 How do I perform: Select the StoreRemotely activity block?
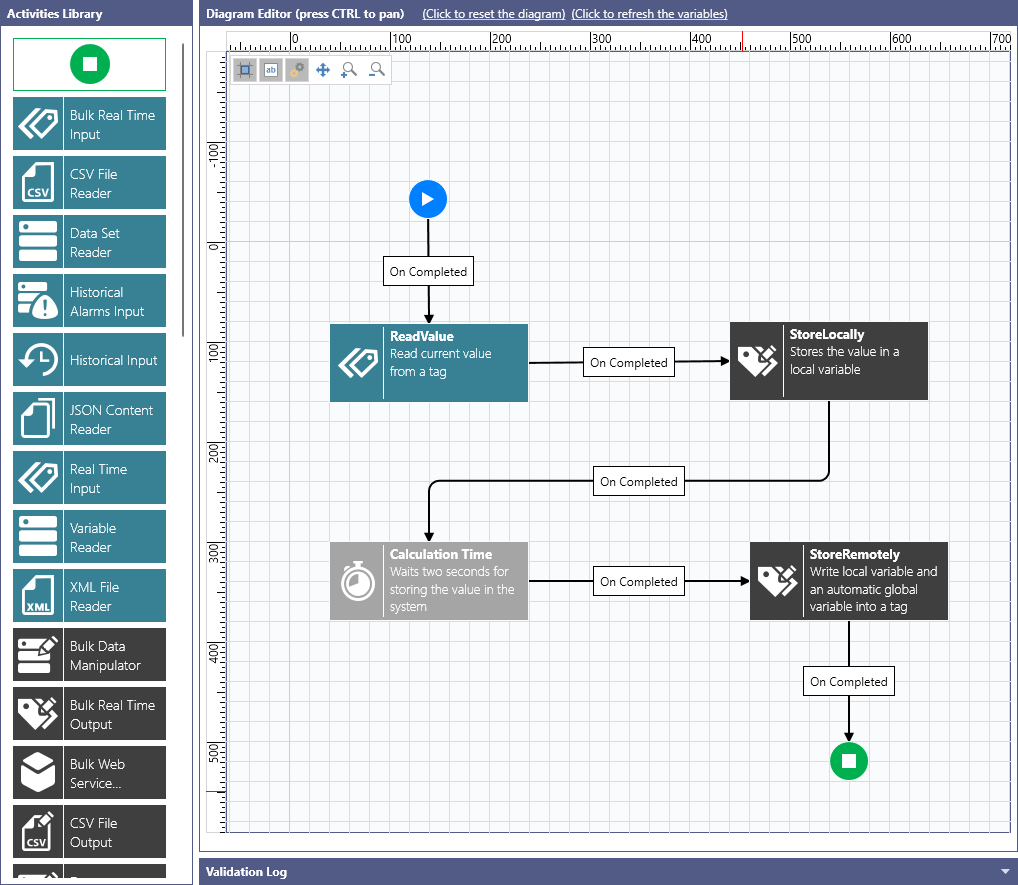point(849,581)
